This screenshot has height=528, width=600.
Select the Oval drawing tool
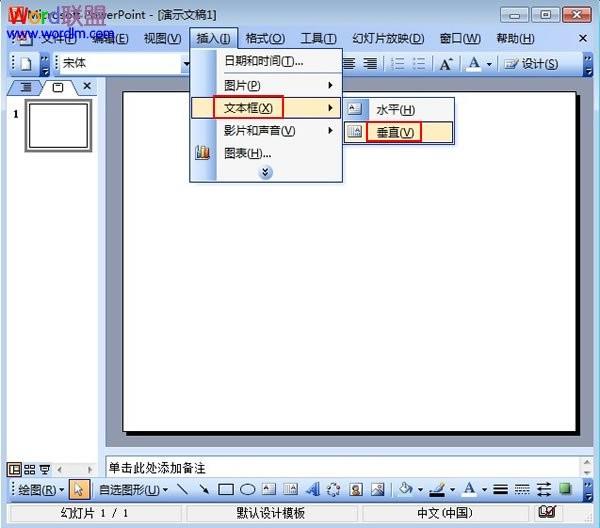click(x=248, y=489)
